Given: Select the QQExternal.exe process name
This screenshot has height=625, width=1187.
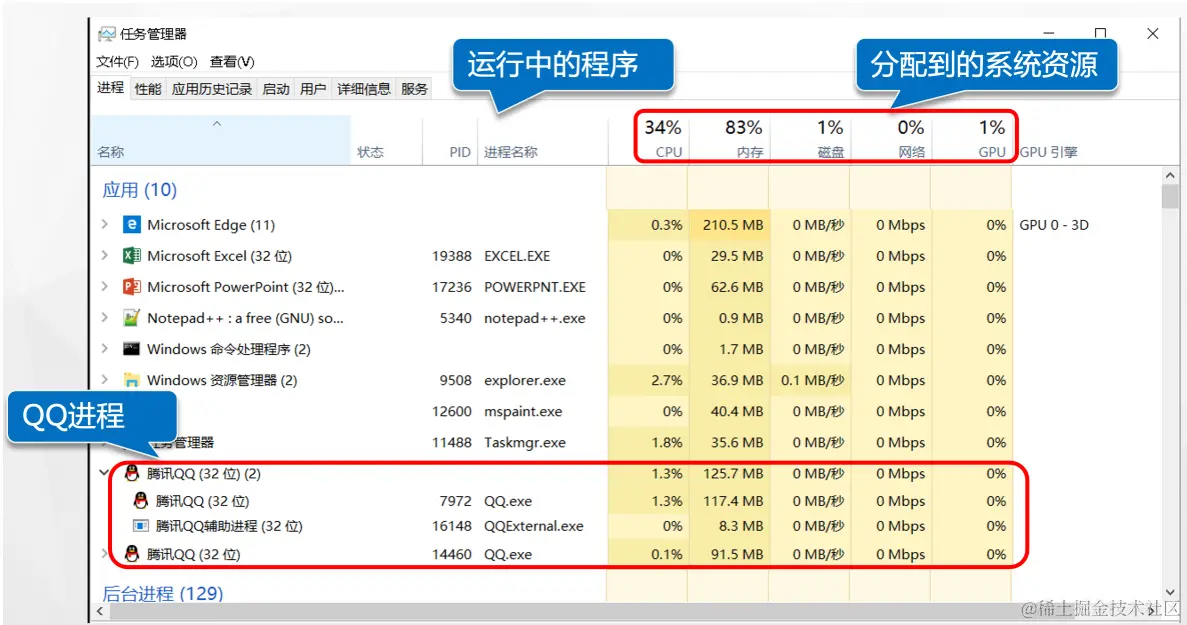Looking at the screenshot, I should click(x=534, y=526).
